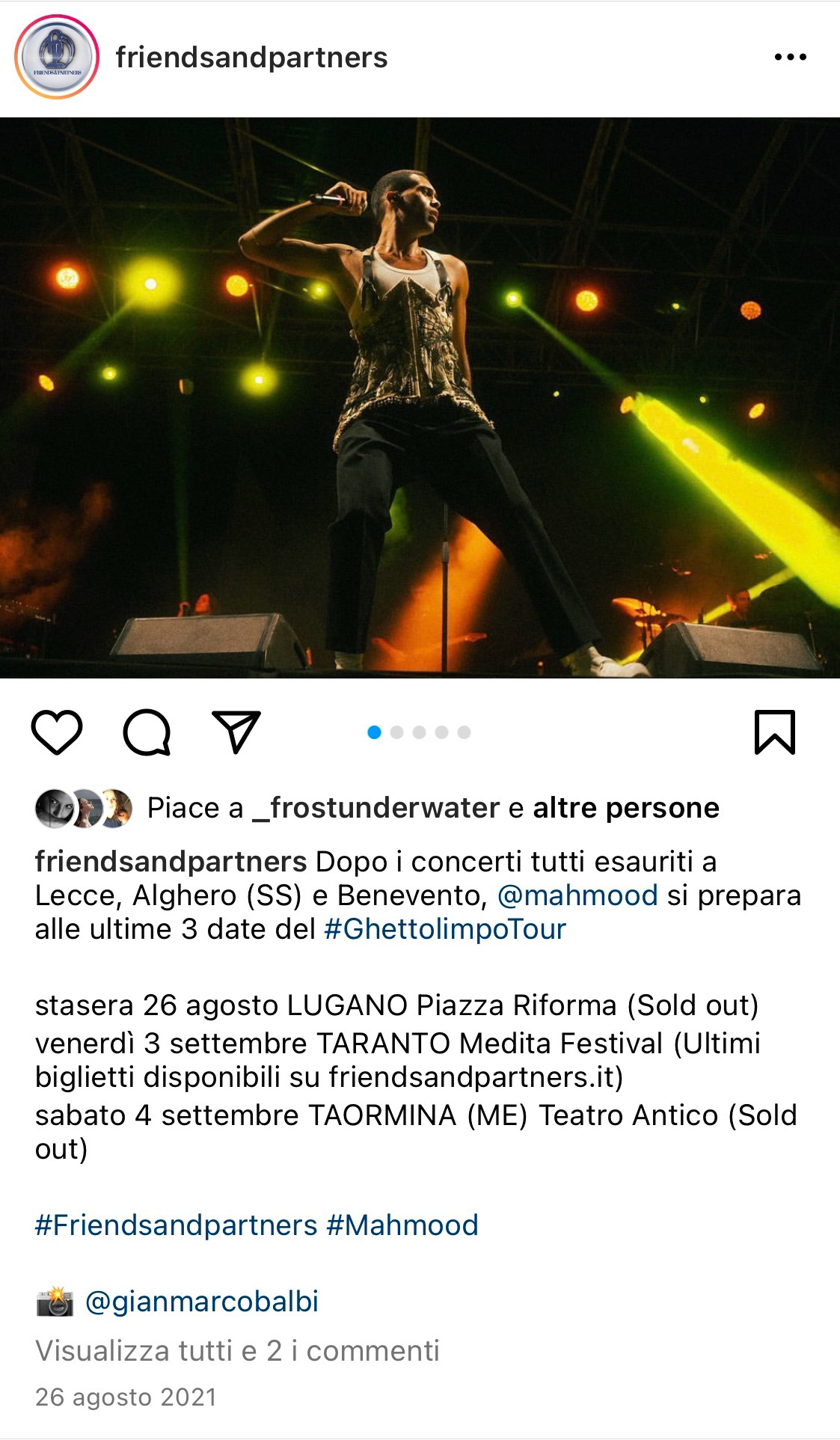
Task: Open #GhettolimpoTour hashtag
Action: pyautogui.click(x=445, y=929)
